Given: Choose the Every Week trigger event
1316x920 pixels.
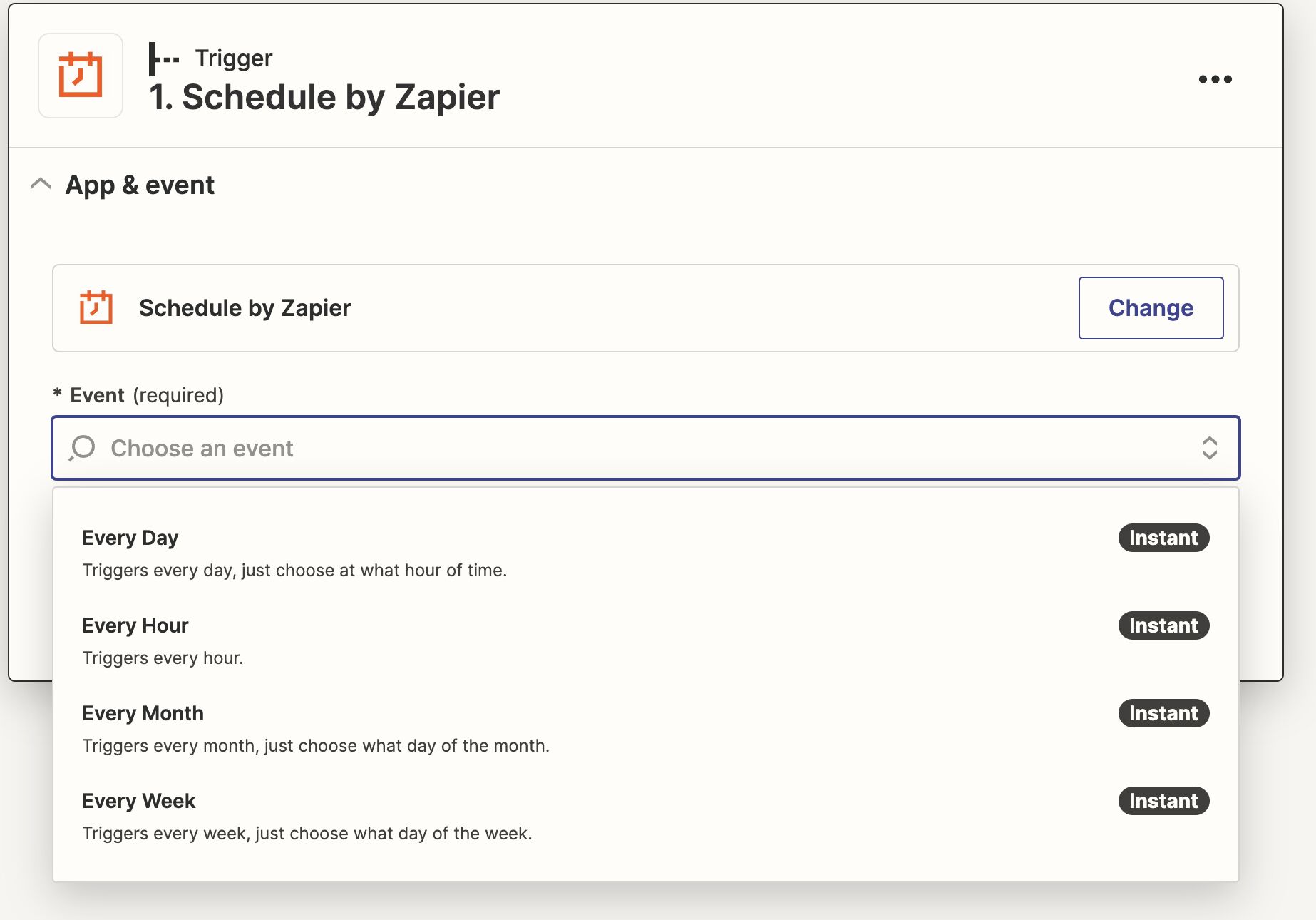Looking at the screenshot, I should coord(646,816).
